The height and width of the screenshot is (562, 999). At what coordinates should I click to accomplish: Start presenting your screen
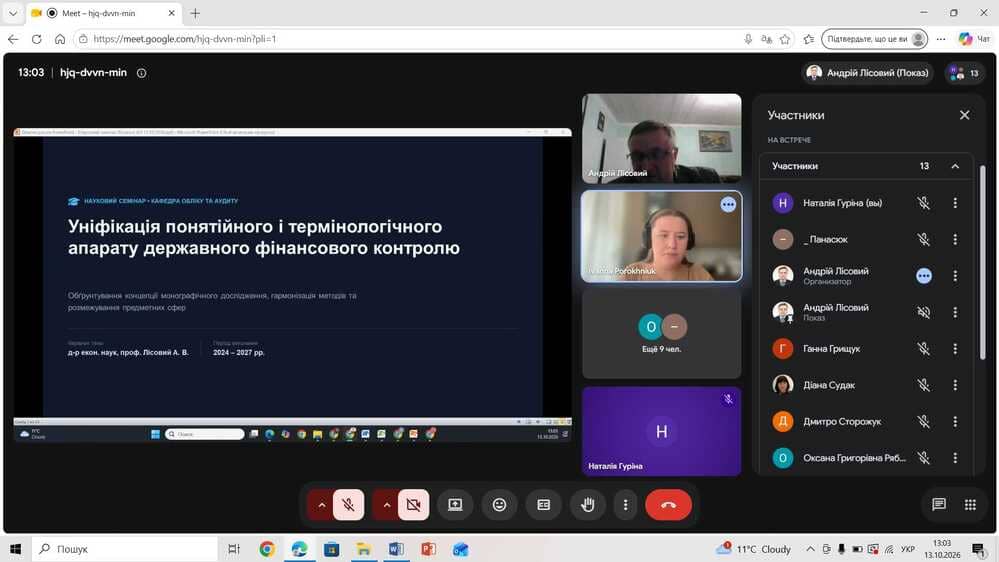pyautogui.click(x=455, y=505)
